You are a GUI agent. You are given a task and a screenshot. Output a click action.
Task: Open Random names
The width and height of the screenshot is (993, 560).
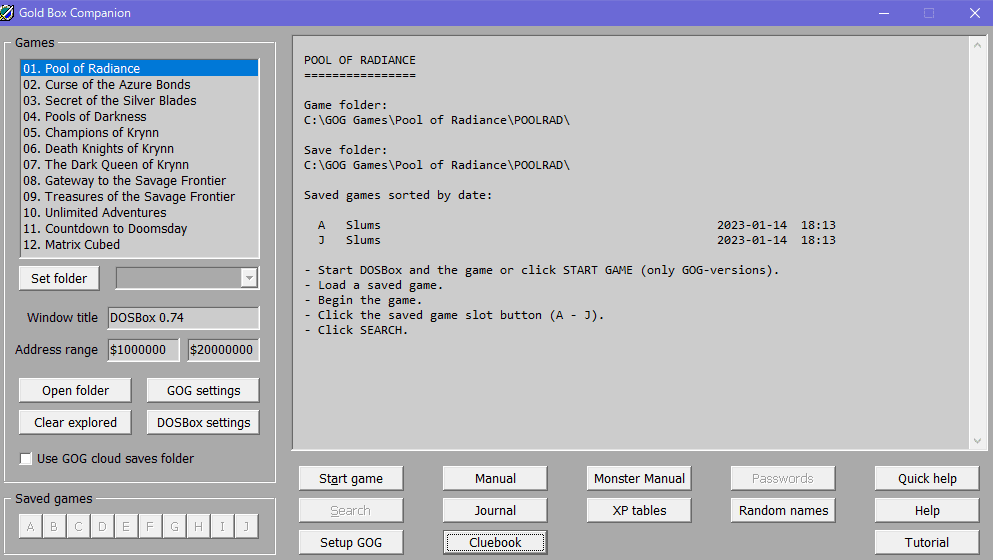pyautogui.click(x=783, y=511)
